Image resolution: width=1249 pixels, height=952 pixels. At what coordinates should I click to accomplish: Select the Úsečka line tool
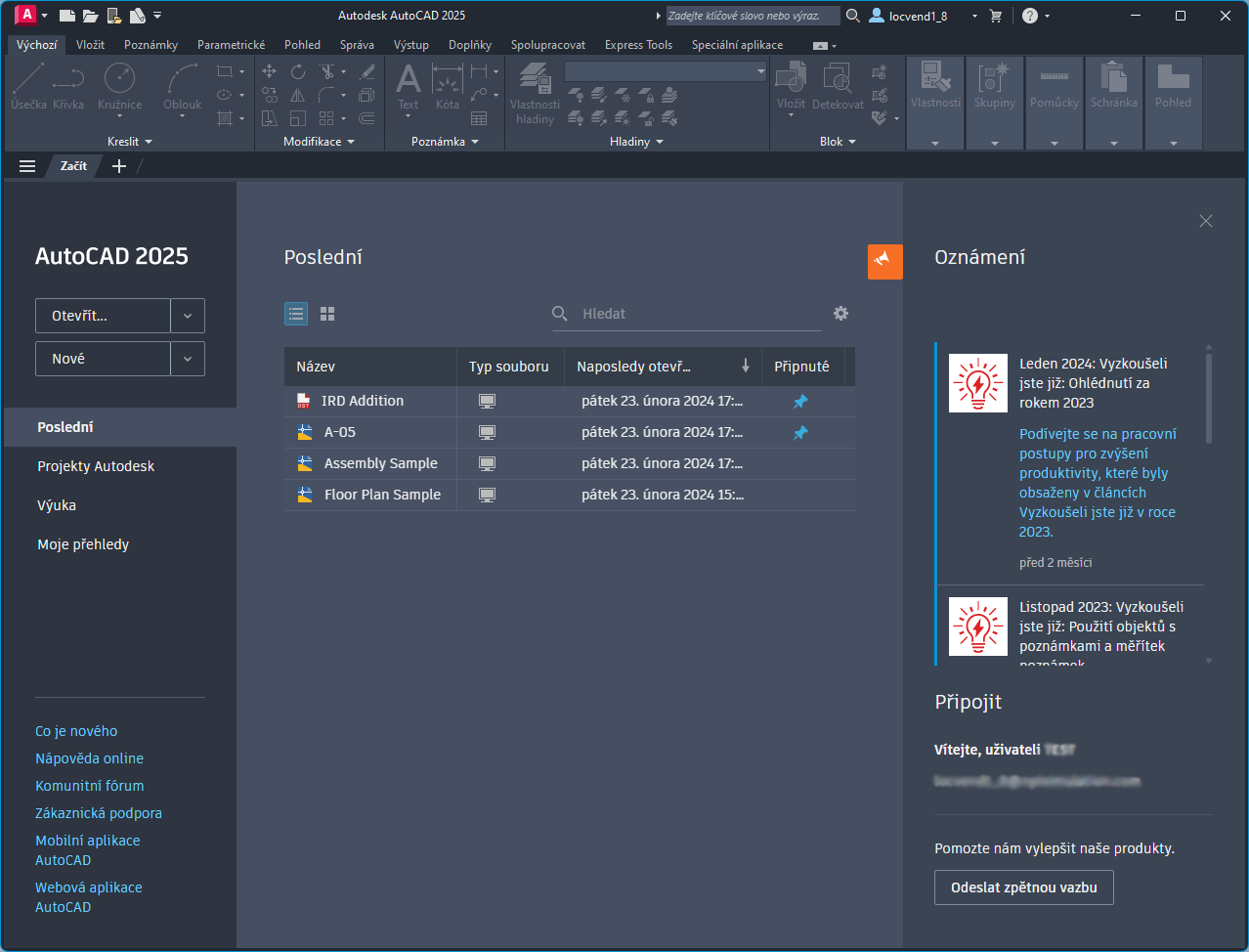[x=28, y=86]
